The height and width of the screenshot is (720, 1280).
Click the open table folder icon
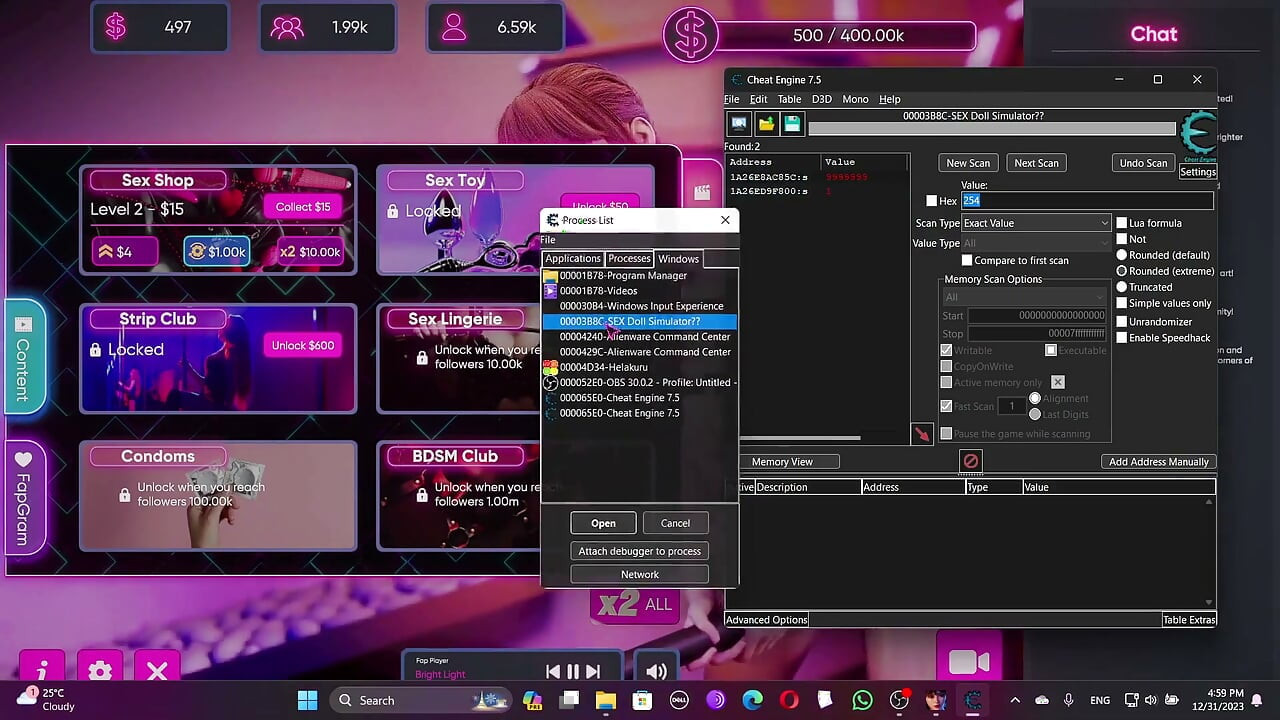tap(766, 123)
